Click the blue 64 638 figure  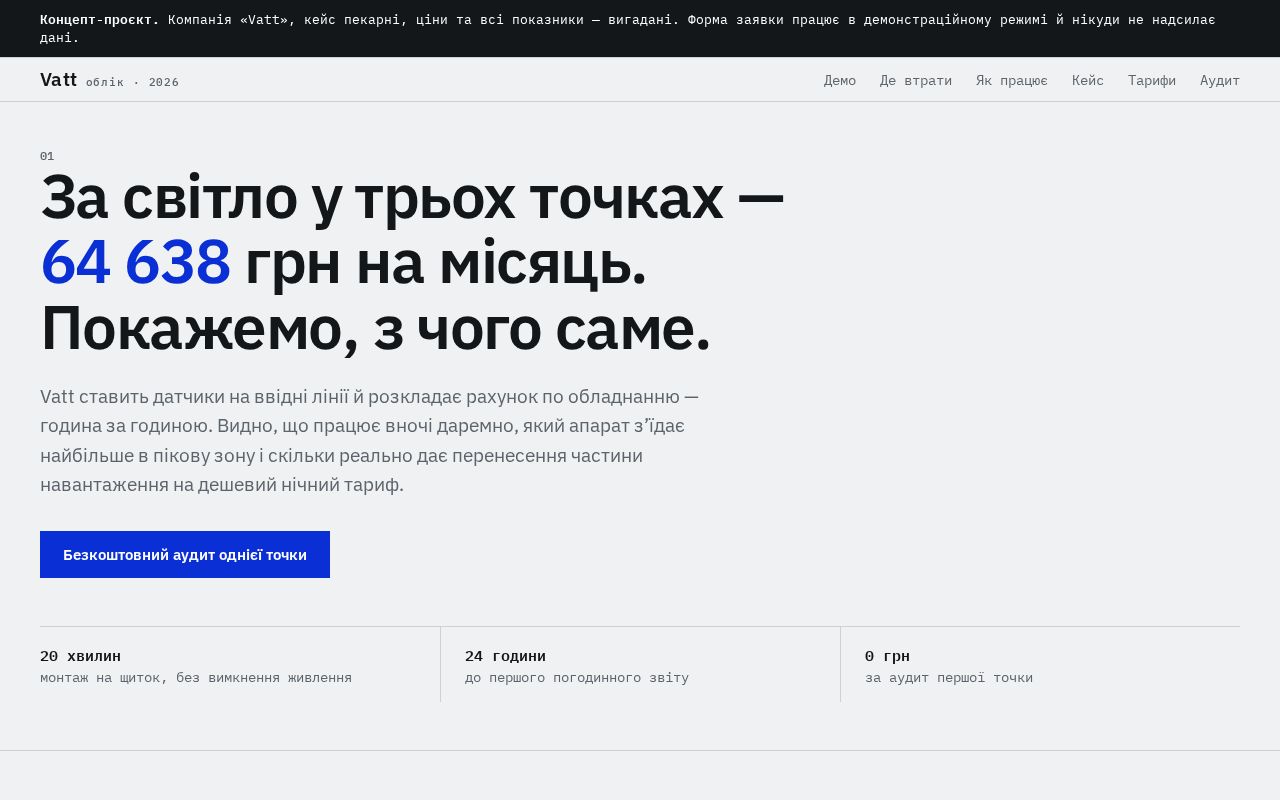pos(136,262)
